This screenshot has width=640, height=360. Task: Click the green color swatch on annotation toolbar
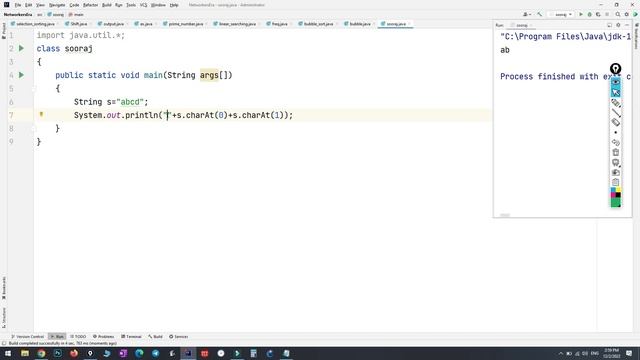click(616, 202)
